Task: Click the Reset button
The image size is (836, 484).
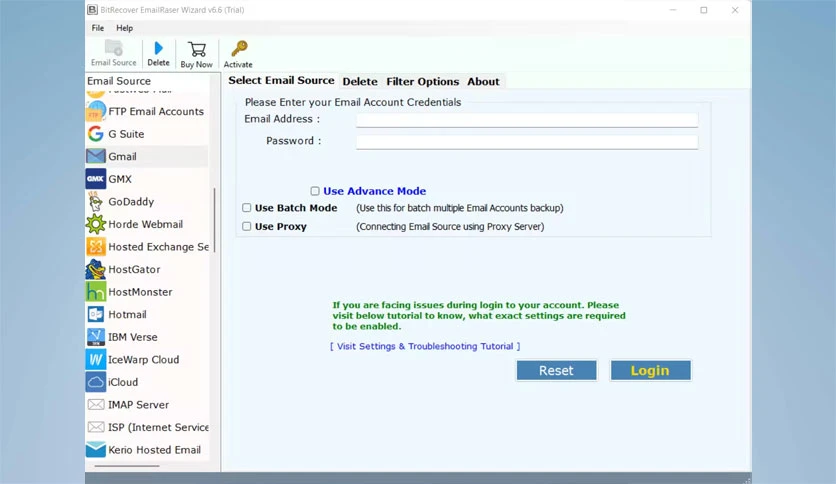Action: pos(556,370)
